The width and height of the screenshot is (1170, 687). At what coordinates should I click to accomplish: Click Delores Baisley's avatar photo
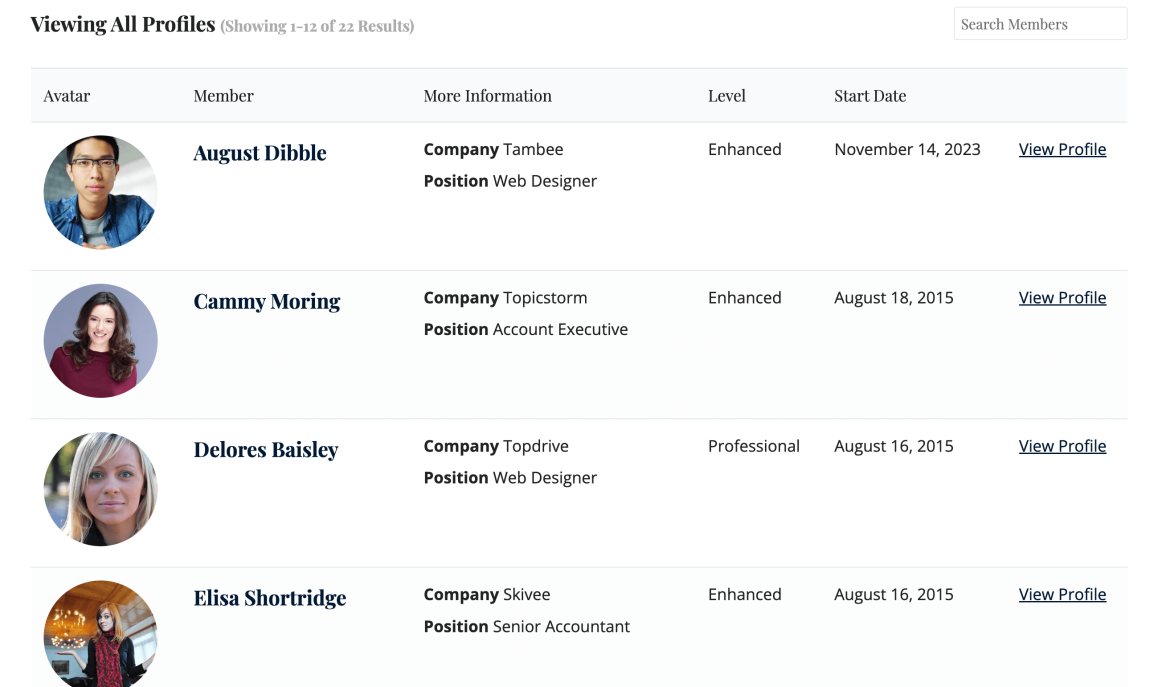100,489
